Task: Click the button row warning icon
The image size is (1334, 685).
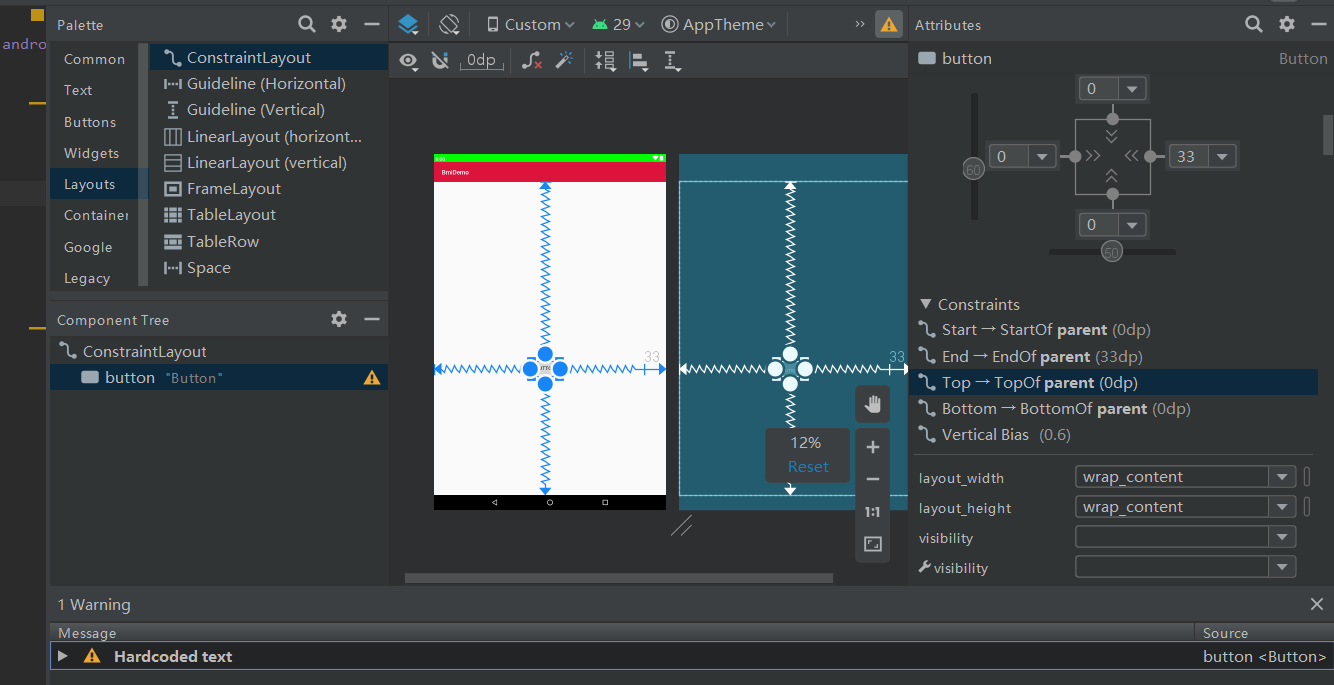Action: 372,378
